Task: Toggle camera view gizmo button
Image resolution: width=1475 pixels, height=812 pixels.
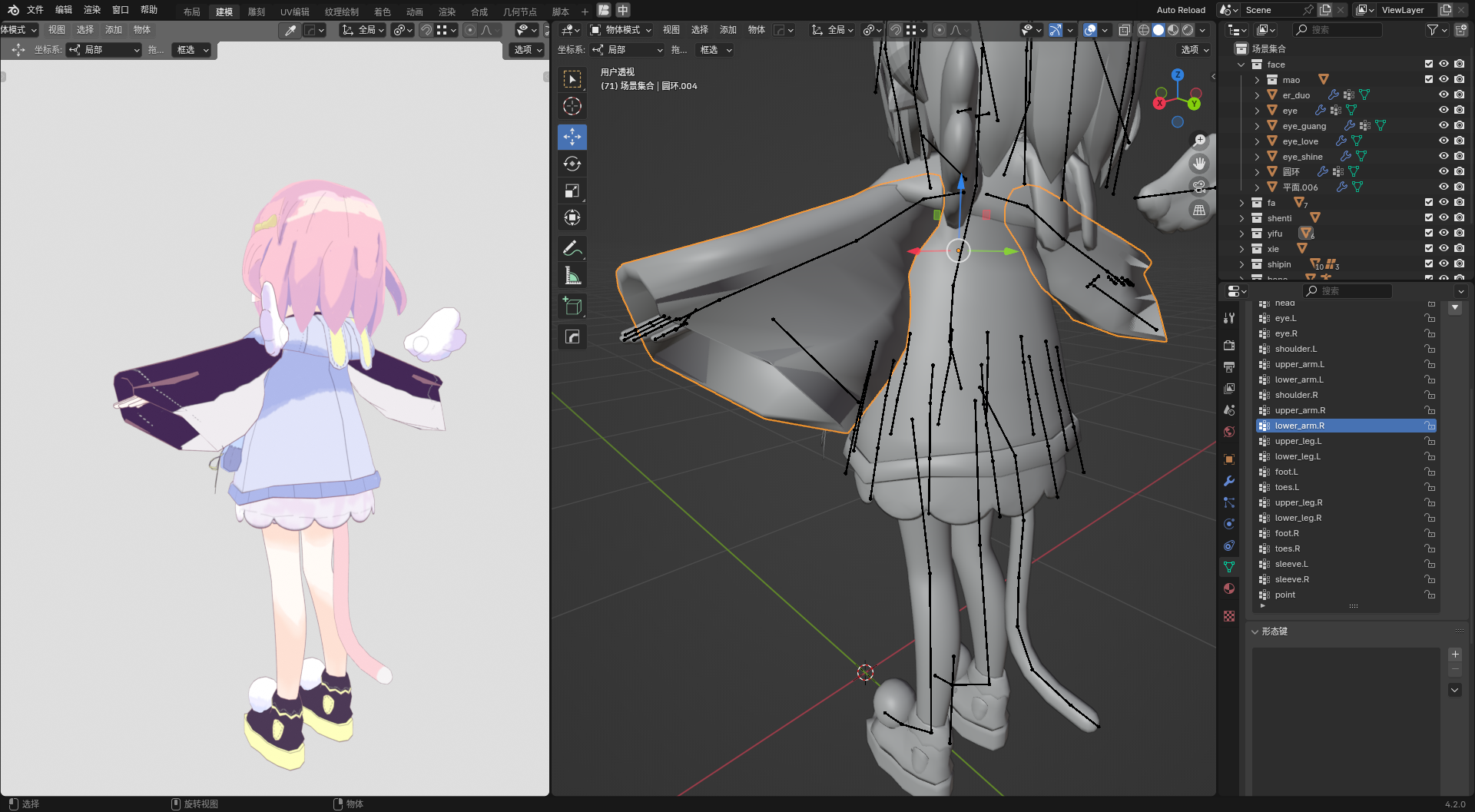Action: pyautogui.click(x=1198, y=187)
